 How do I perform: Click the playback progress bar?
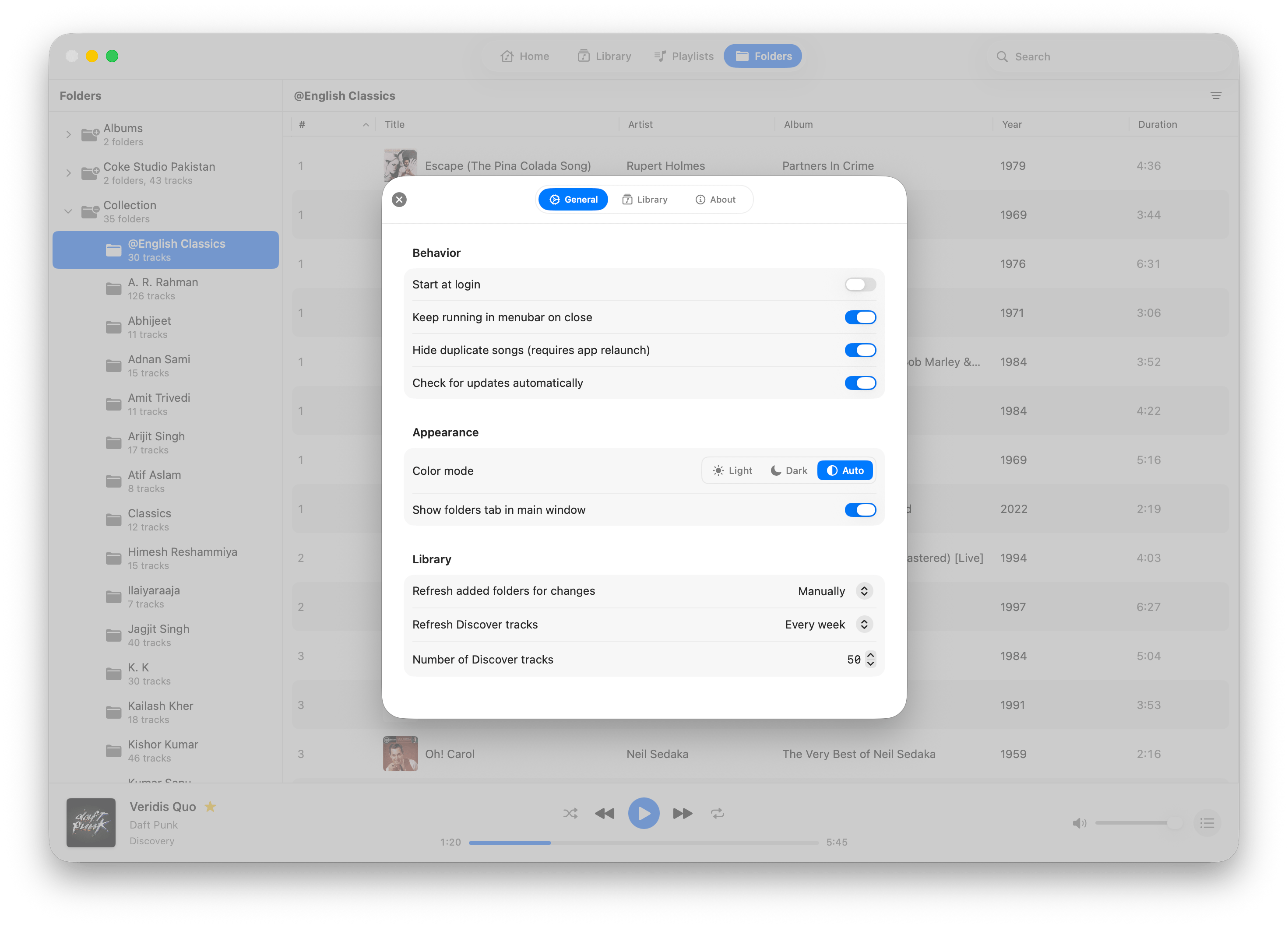tap(644, 843)
